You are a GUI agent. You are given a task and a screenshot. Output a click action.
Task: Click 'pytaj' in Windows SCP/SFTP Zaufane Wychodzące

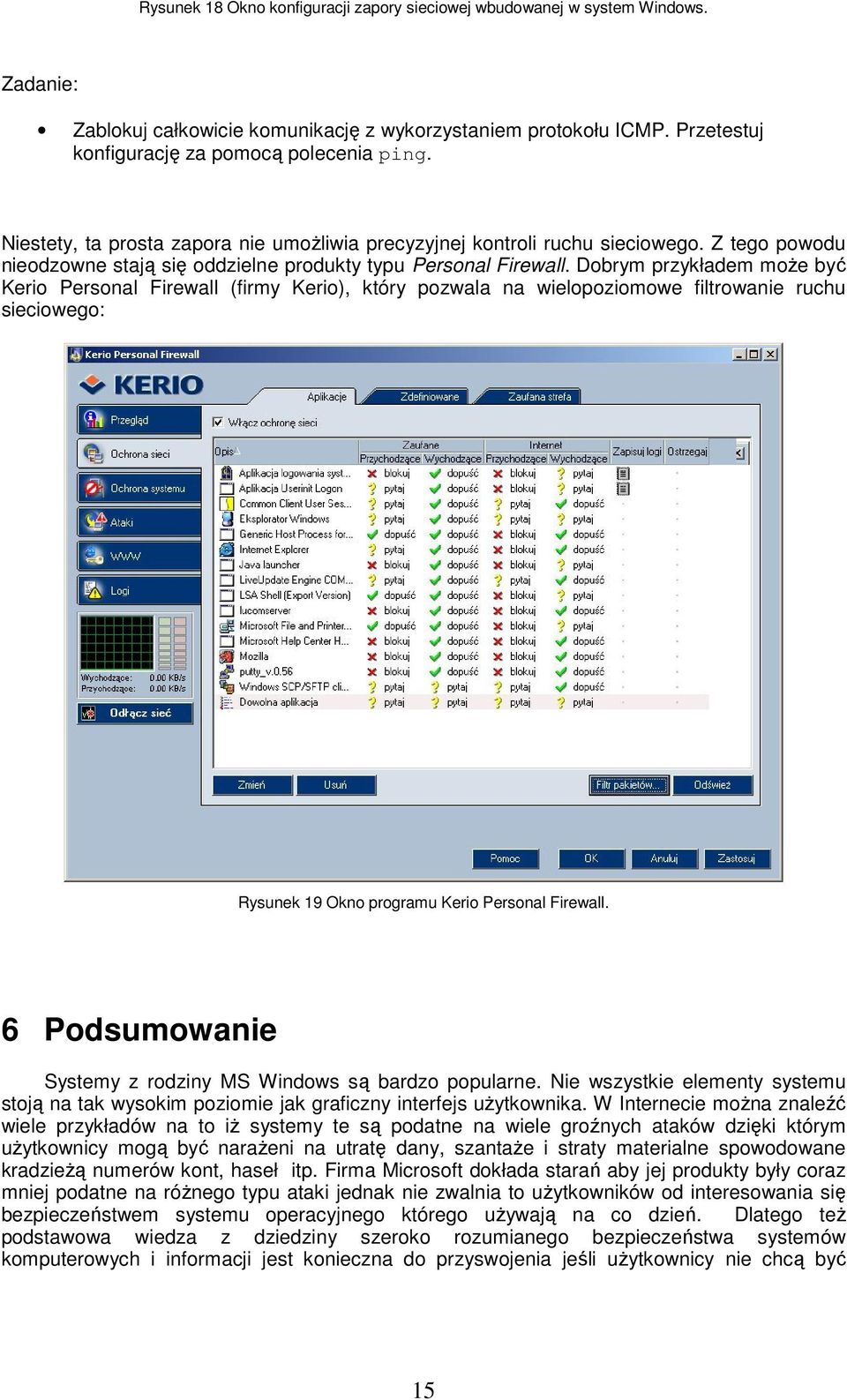[x=457, y=687]
